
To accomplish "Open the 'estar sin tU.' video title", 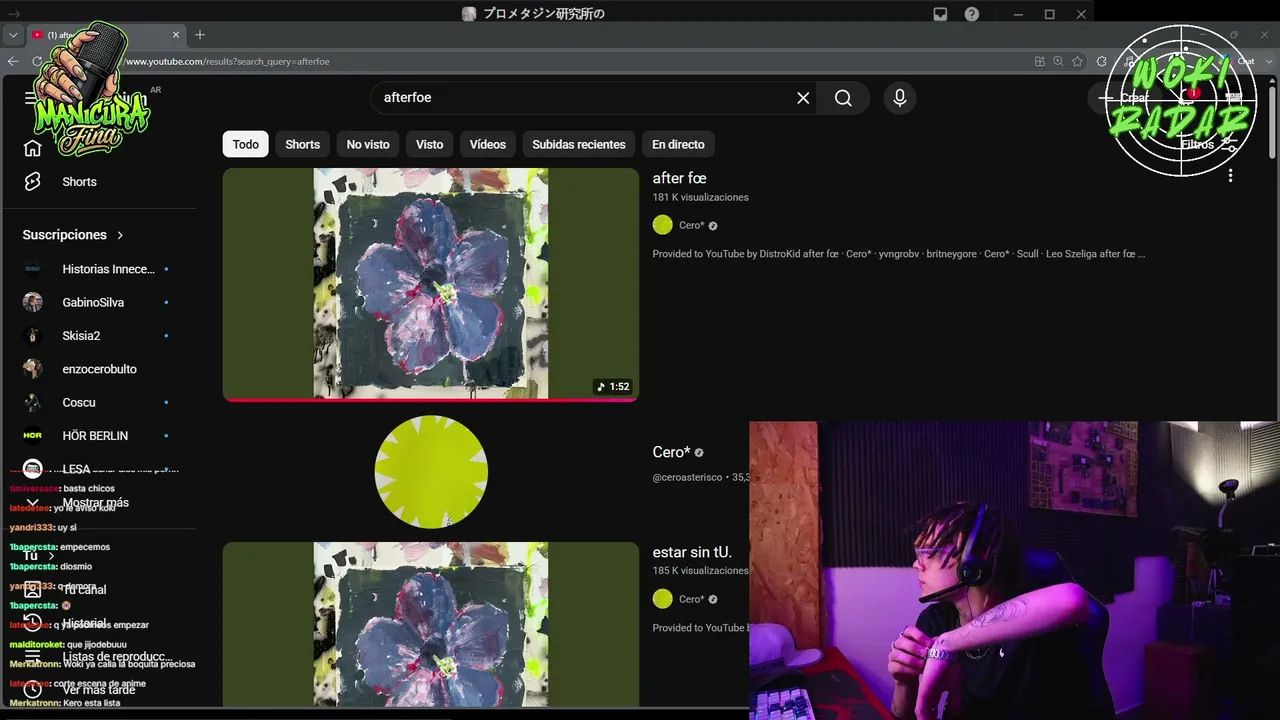I will coord(692,552).
